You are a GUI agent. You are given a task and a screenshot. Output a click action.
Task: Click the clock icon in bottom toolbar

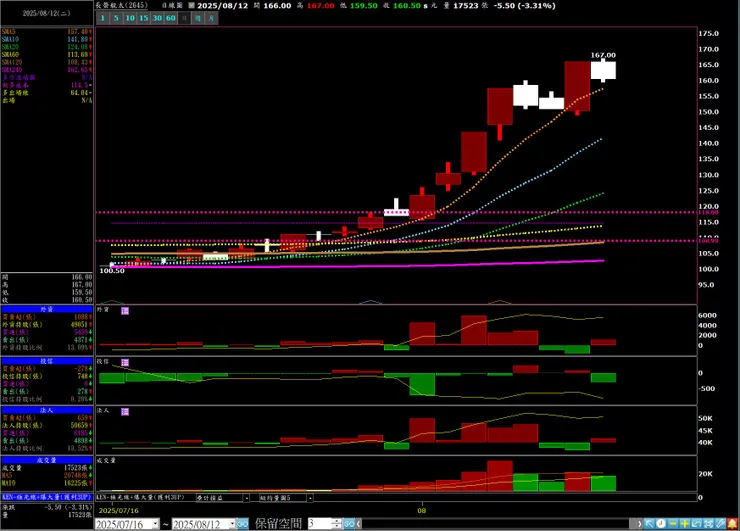click(x=661, y=524)
